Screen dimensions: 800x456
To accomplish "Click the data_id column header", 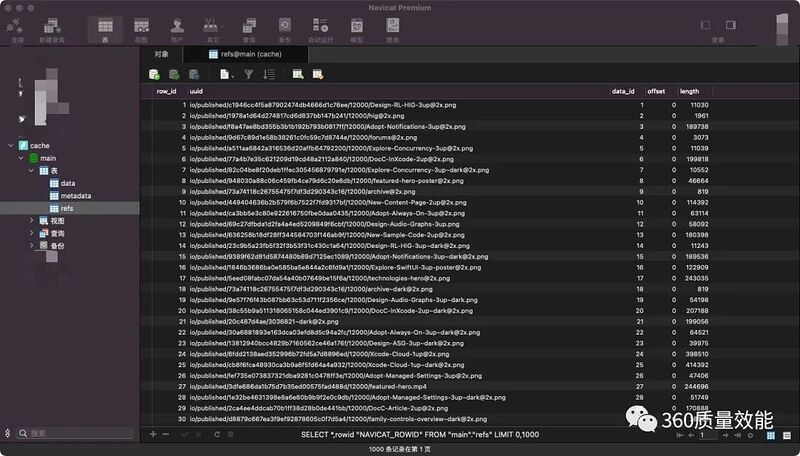I will pos(623,91).
